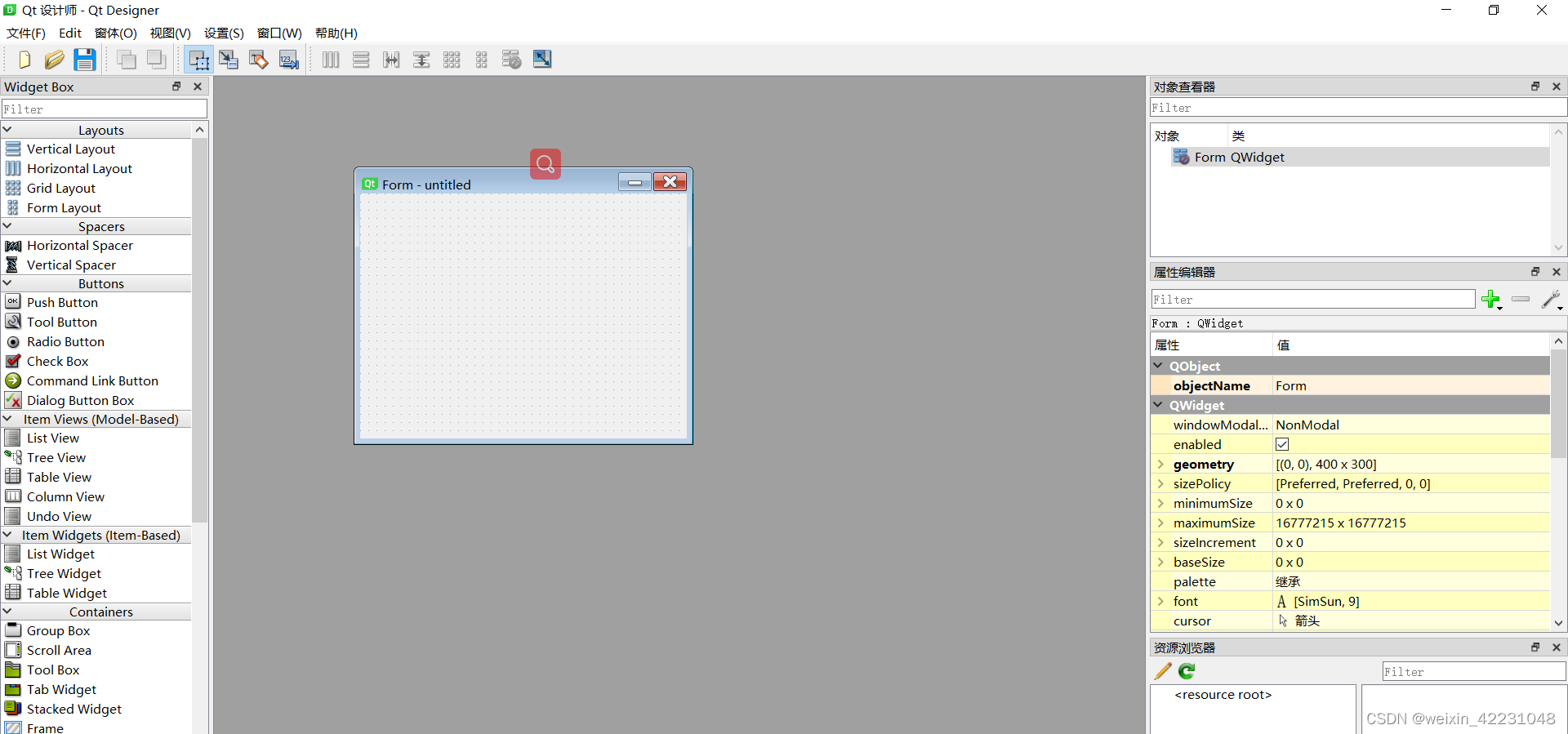Collapse the Containers category

7,612
